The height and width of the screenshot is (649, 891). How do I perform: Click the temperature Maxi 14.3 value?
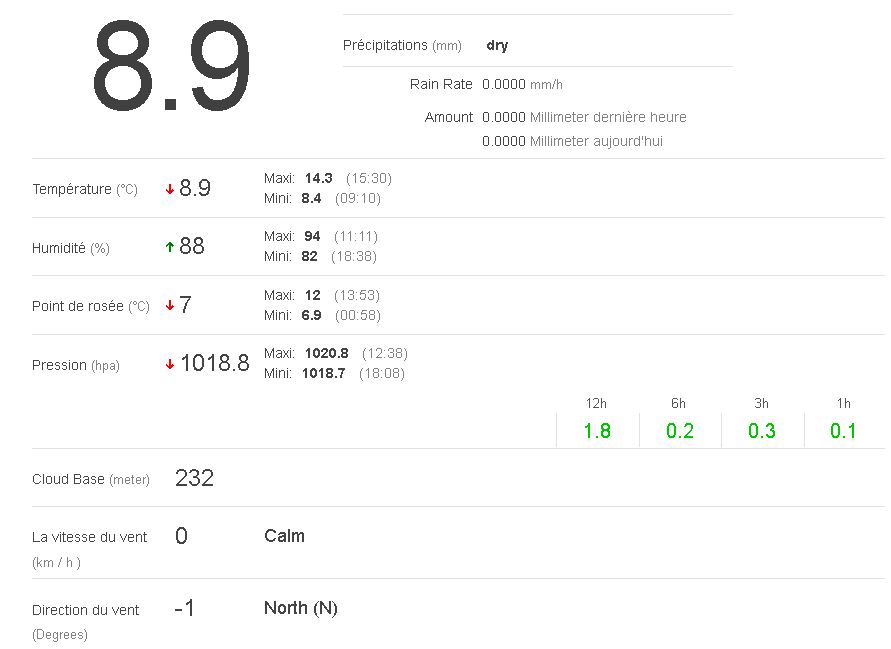click(318, 178)
